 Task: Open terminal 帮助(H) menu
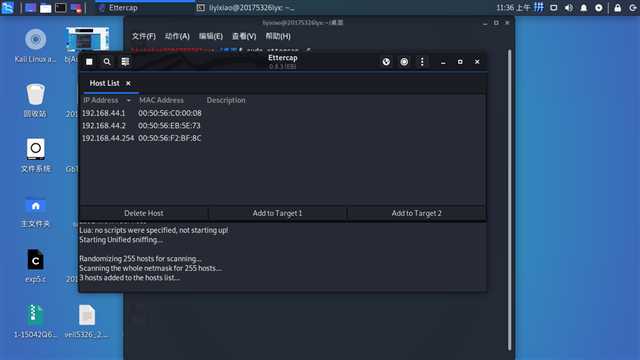[x=278, y=36]
